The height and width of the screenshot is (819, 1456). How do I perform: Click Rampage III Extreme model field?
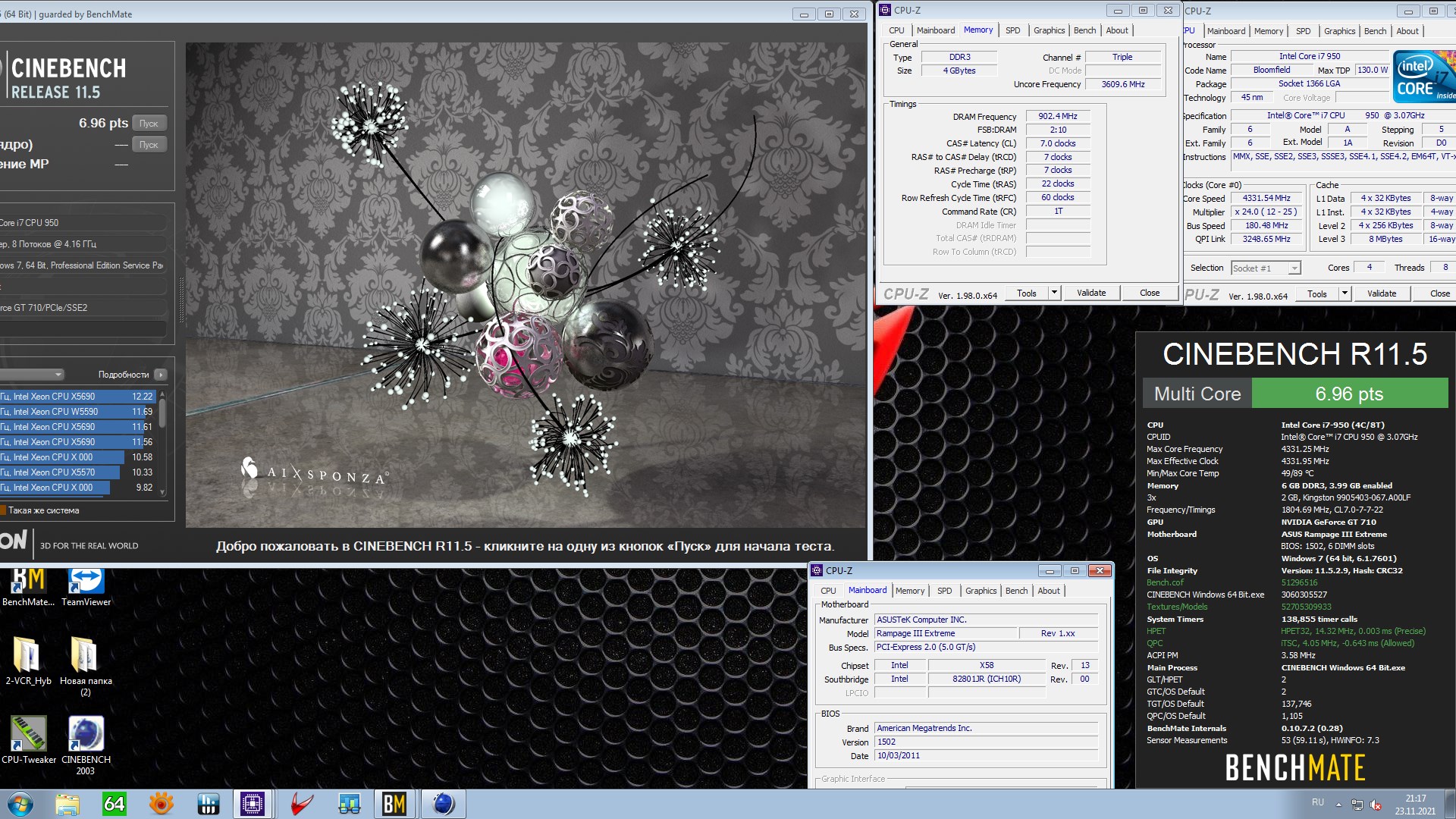945,633
